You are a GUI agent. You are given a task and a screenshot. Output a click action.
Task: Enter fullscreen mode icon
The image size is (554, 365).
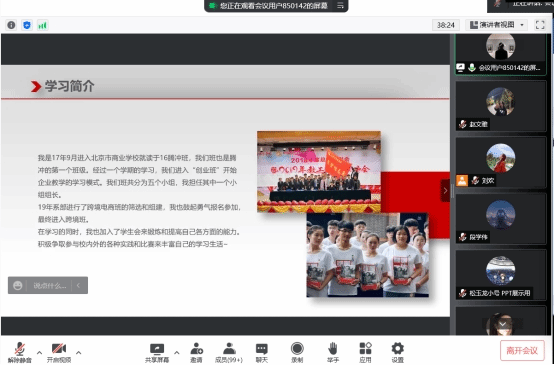click(540, 25)
